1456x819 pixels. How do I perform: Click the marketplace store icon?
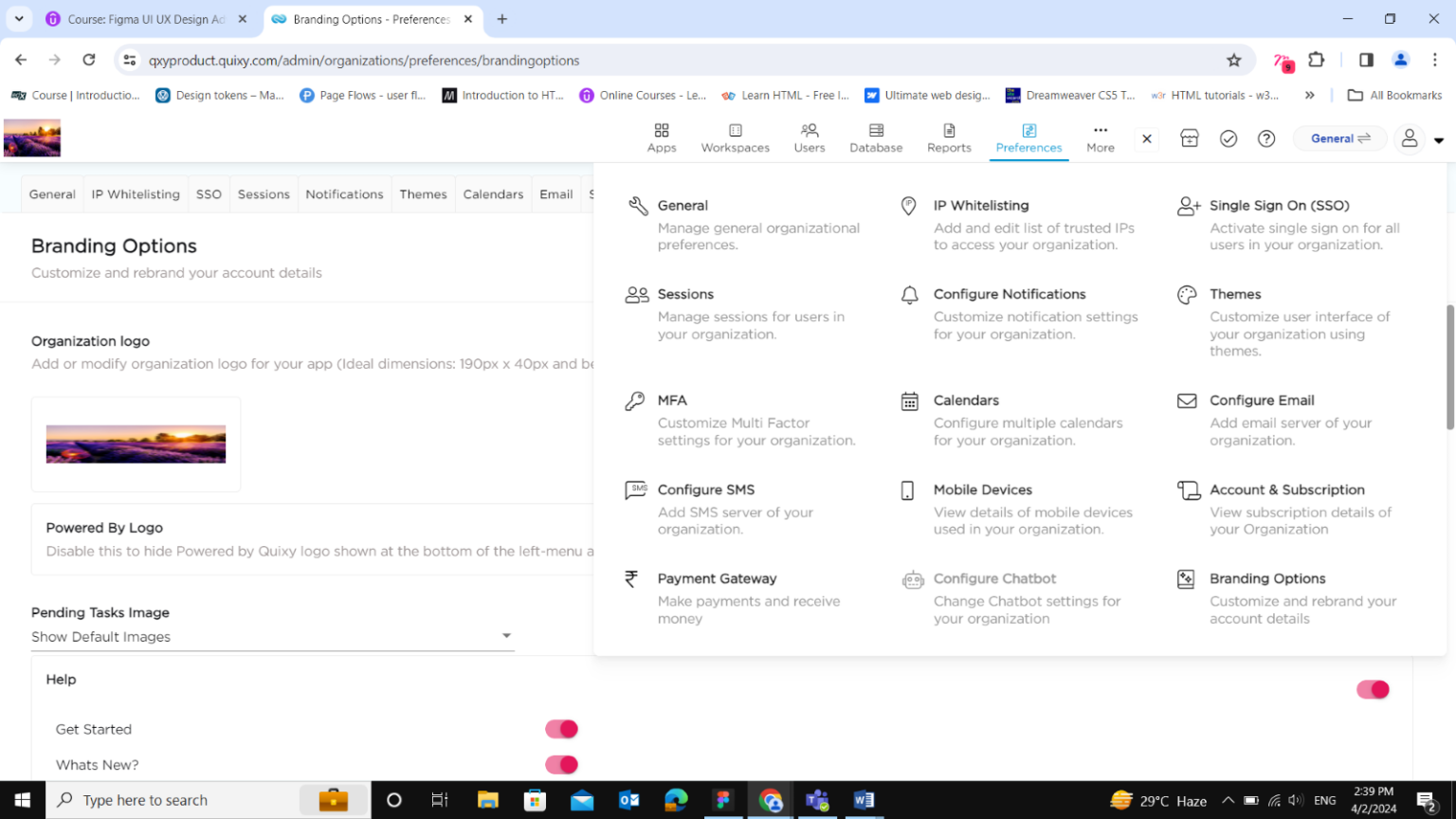click(1190, 138)
